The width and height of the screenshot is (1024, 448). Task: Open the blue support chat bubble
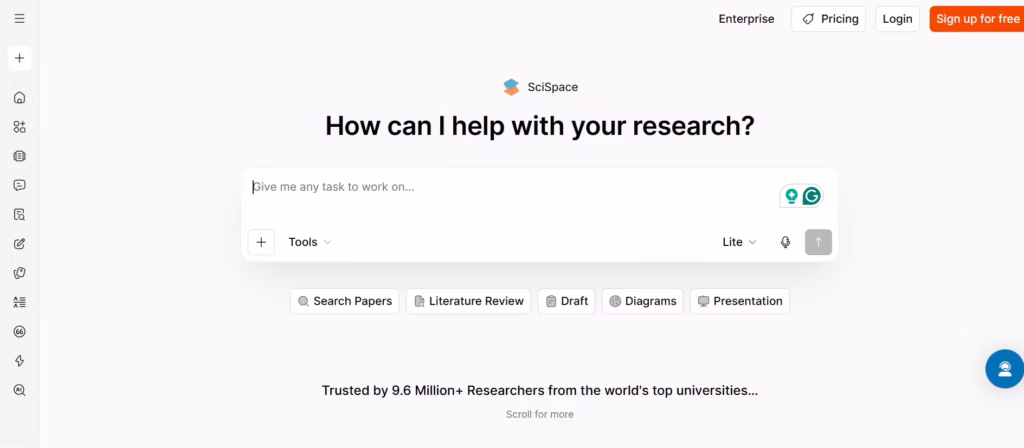pyautogui.click(x=1004, y=369)
